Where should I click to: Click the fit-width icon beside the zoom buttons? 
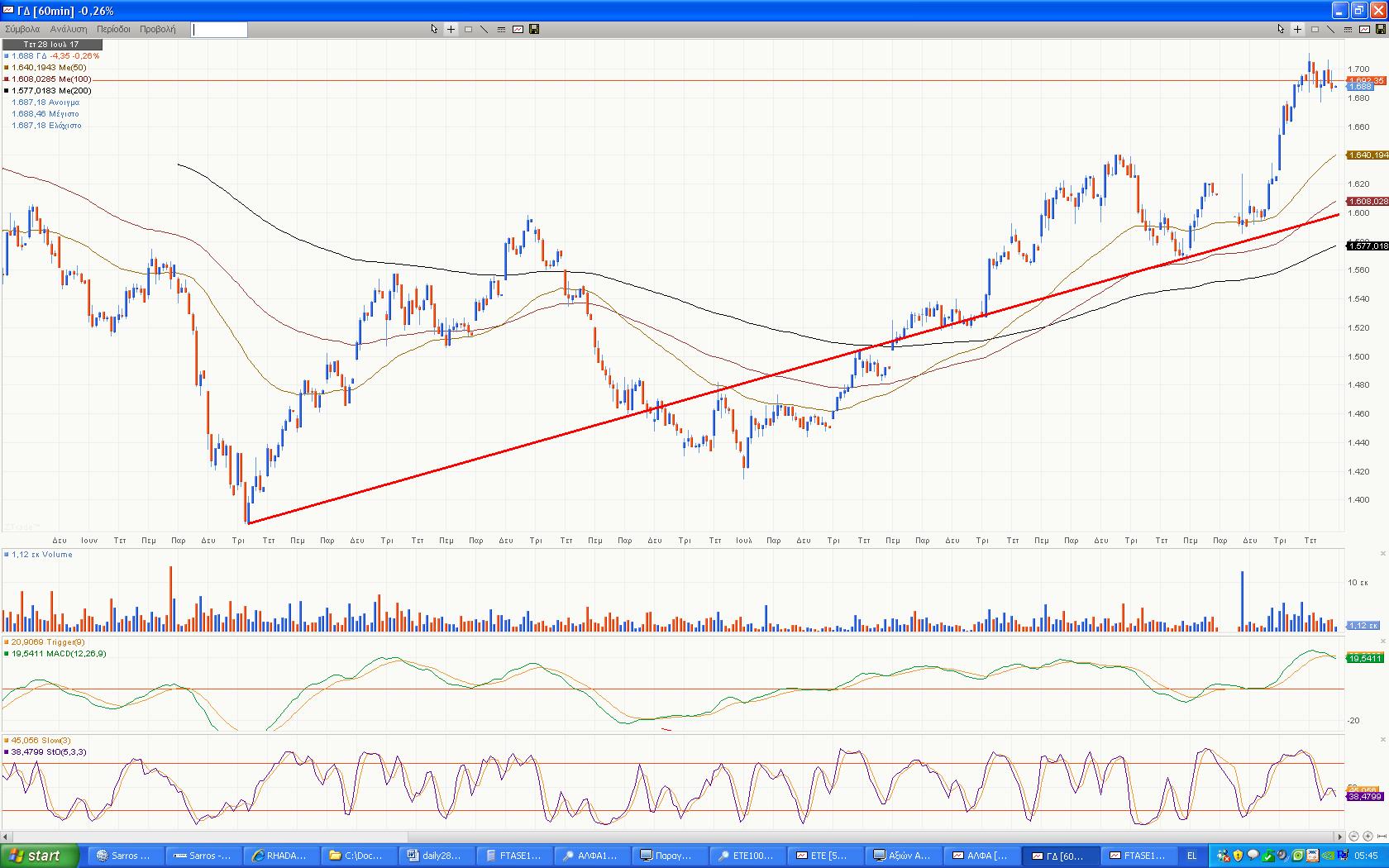tap(1382, 837)
